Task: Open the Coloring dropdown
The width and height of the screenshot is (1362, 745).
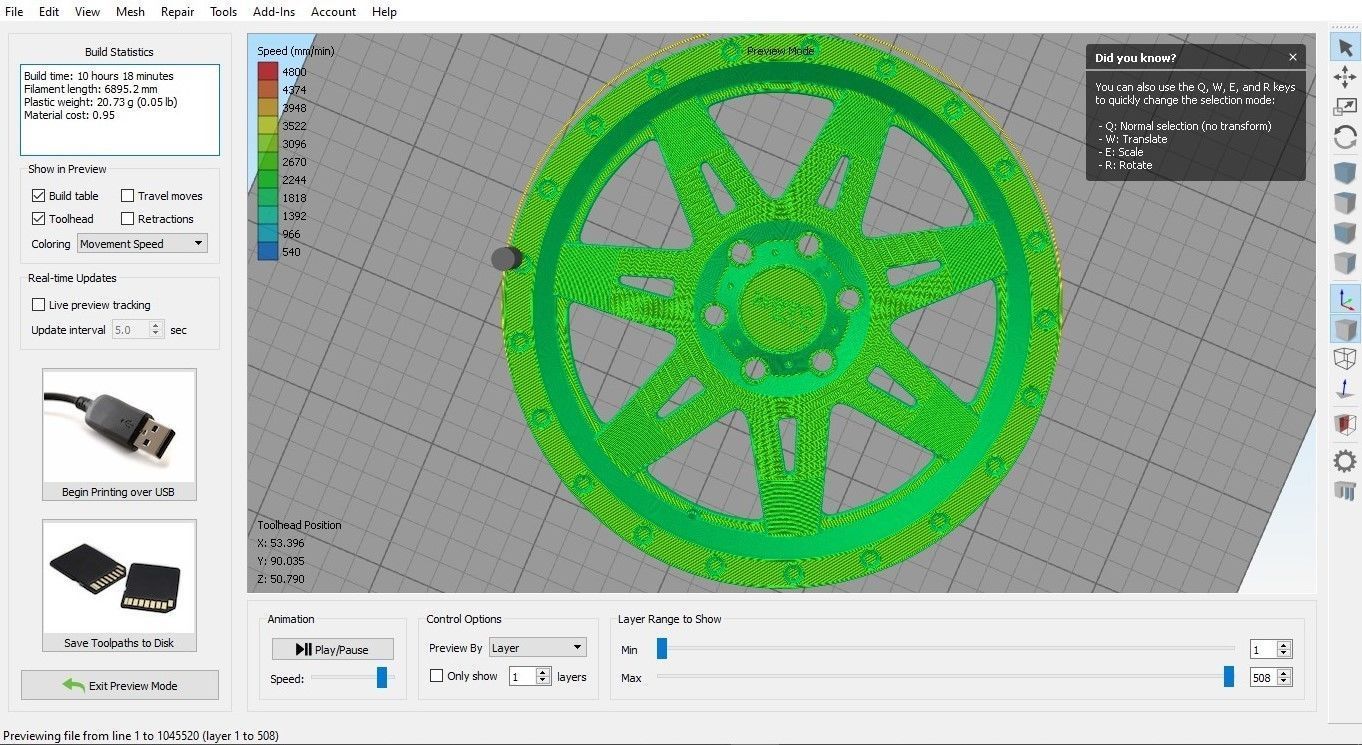Action: (x=142, y=243)
